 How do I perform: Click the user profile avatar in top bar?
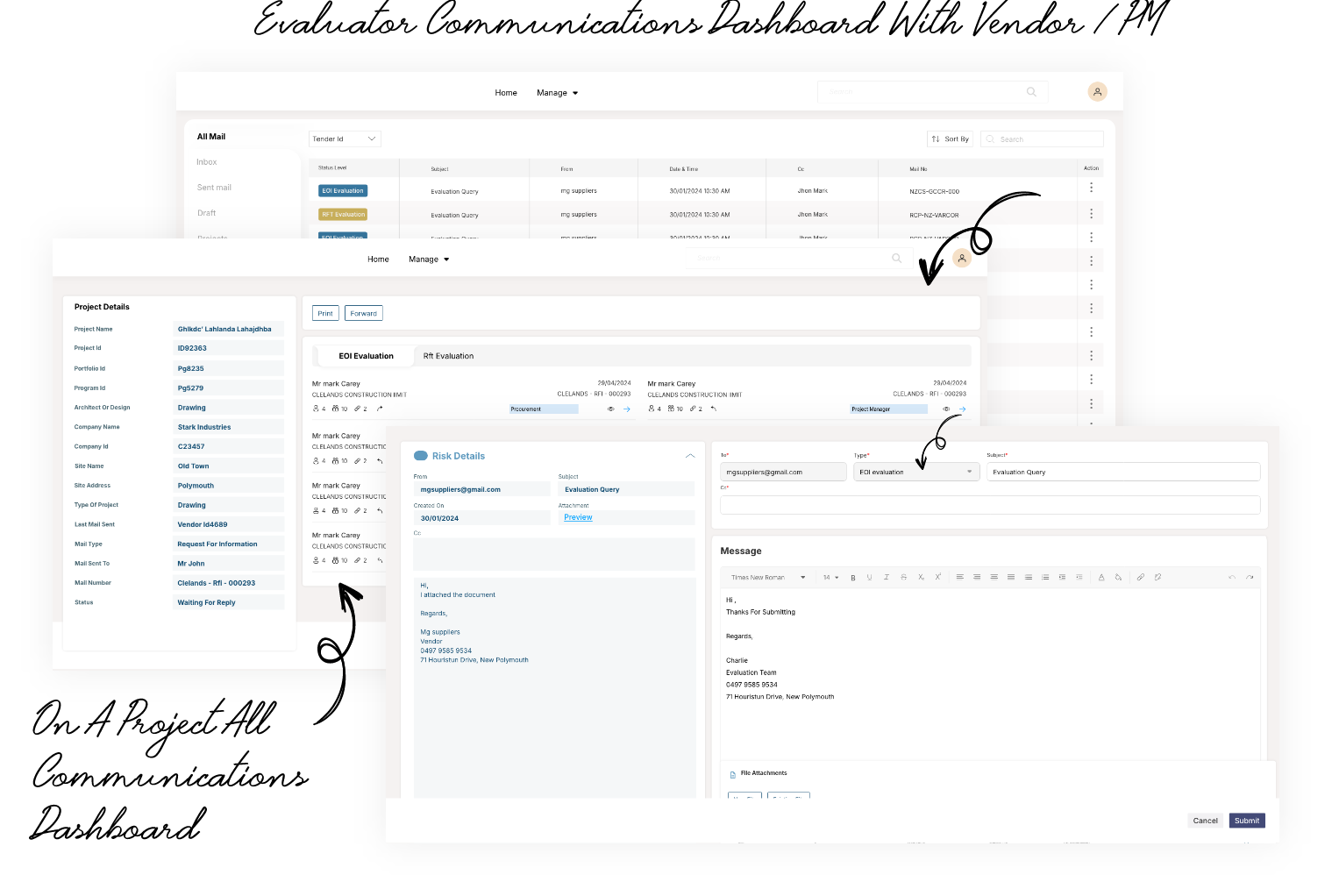(x=1097, y=92)
